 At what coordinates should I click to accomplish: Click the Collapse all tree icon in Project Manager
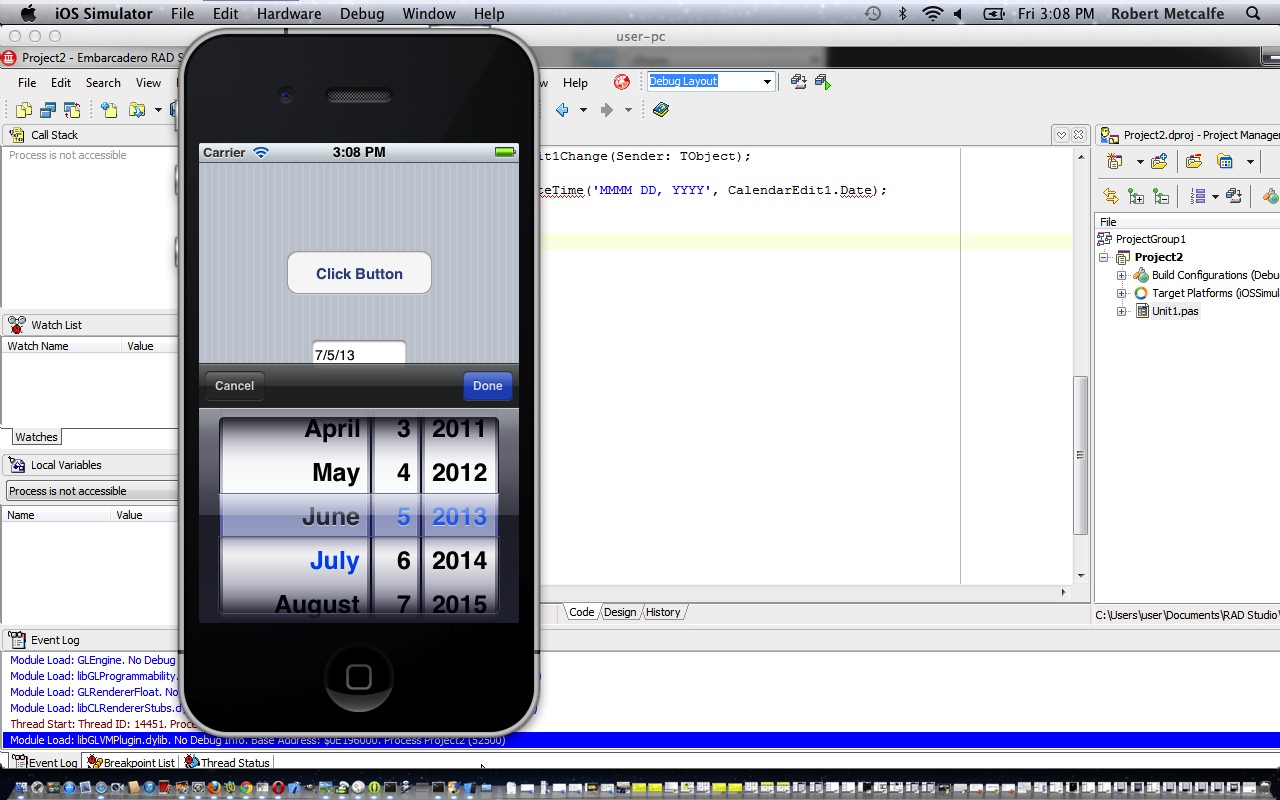(1161, 196)
